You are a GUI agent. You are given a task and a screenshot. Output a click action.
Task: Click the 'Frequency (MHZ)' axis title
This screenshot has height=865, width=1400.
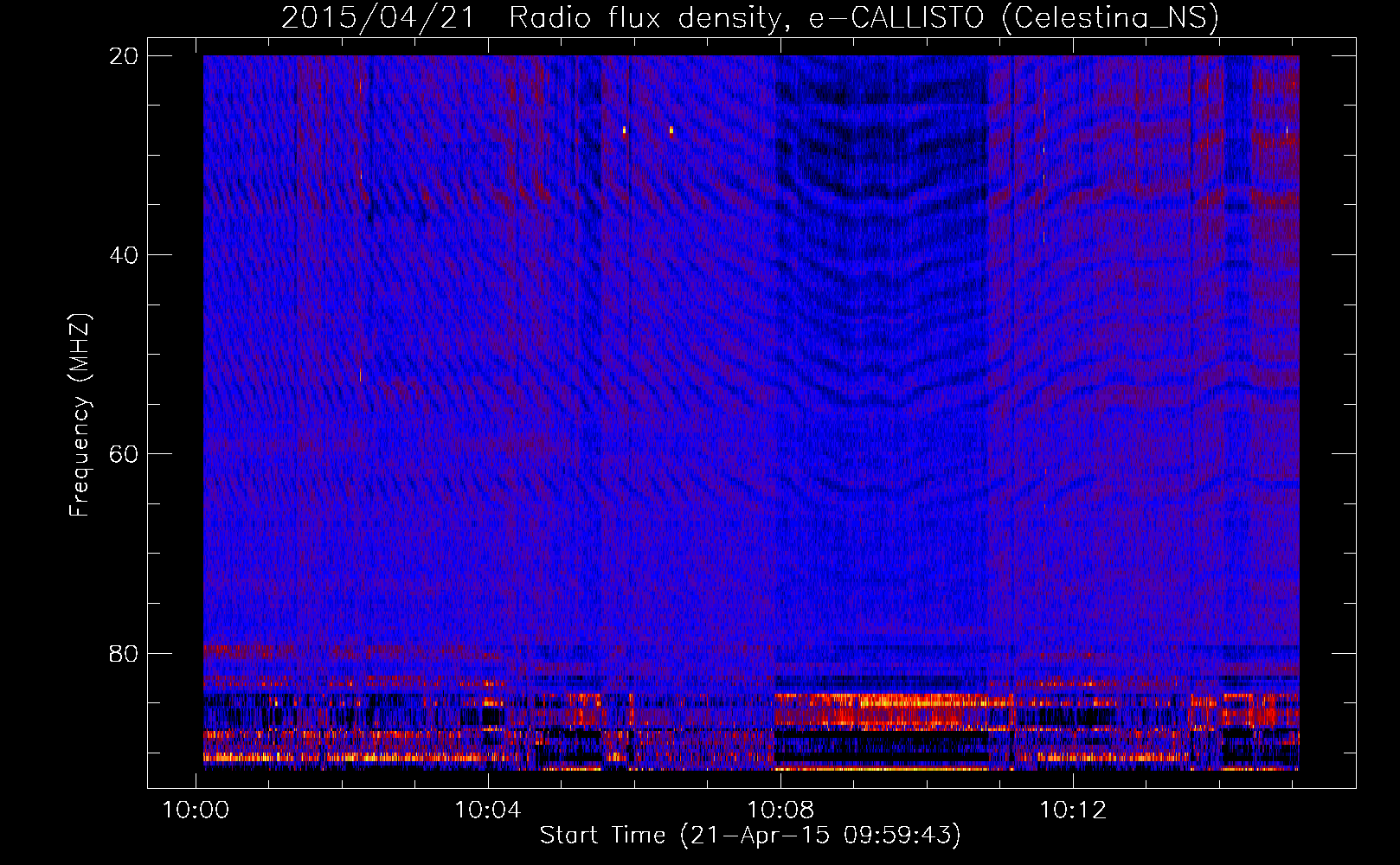point(80,415)
